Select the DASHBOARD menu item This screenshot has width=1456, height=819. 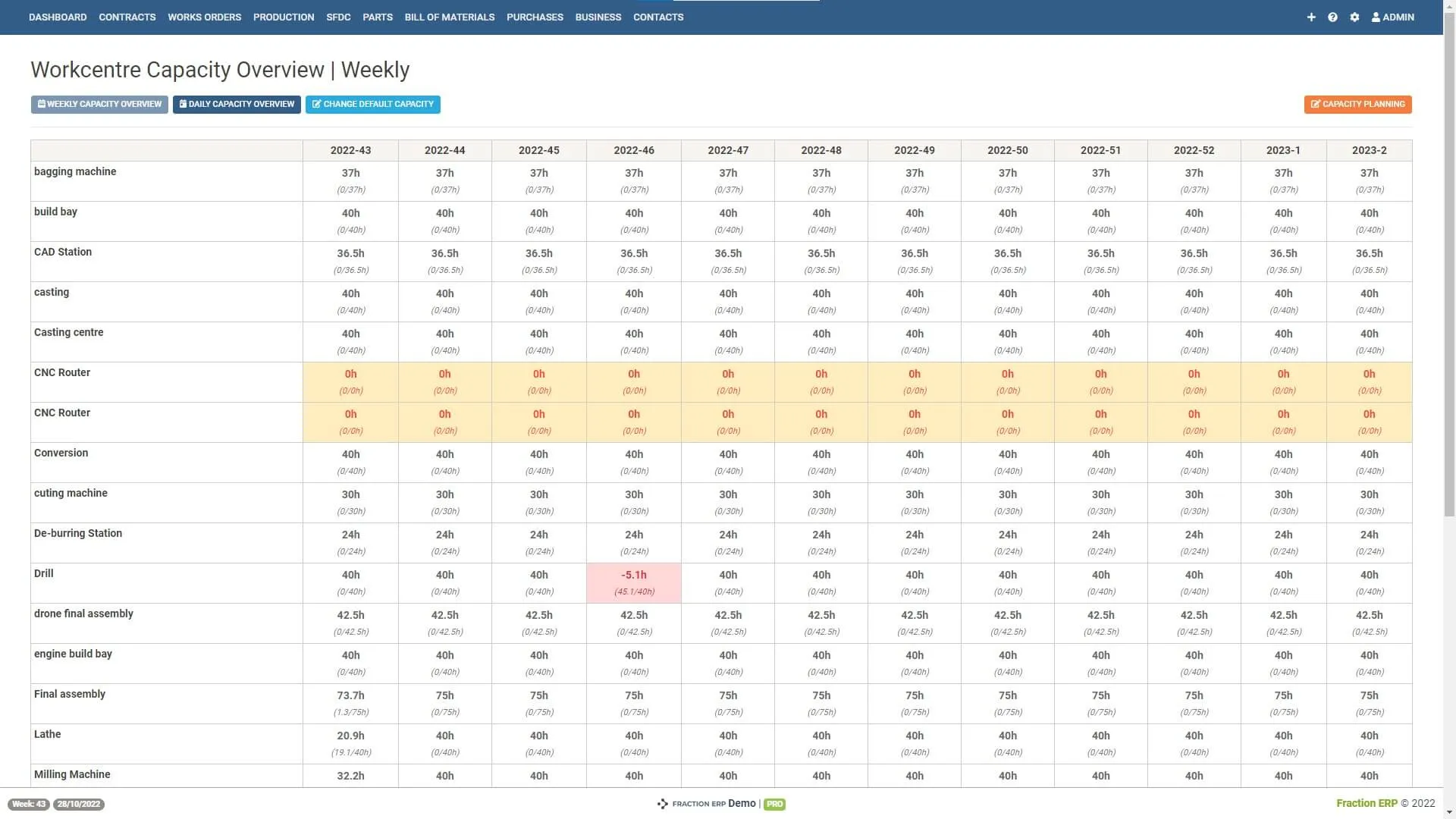(x=56, y=16)
